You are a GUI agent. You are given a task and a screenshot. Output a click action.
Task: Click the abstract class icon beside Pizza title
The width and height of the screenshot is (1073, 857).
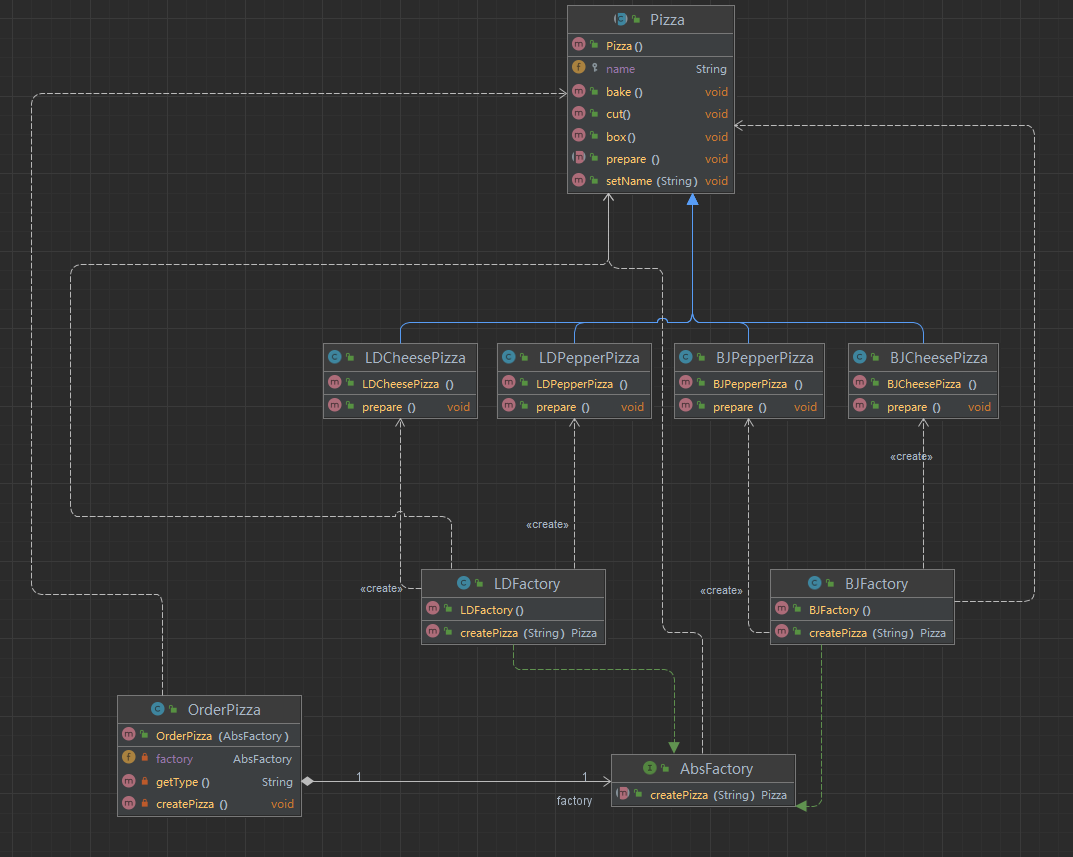[621, 19]
